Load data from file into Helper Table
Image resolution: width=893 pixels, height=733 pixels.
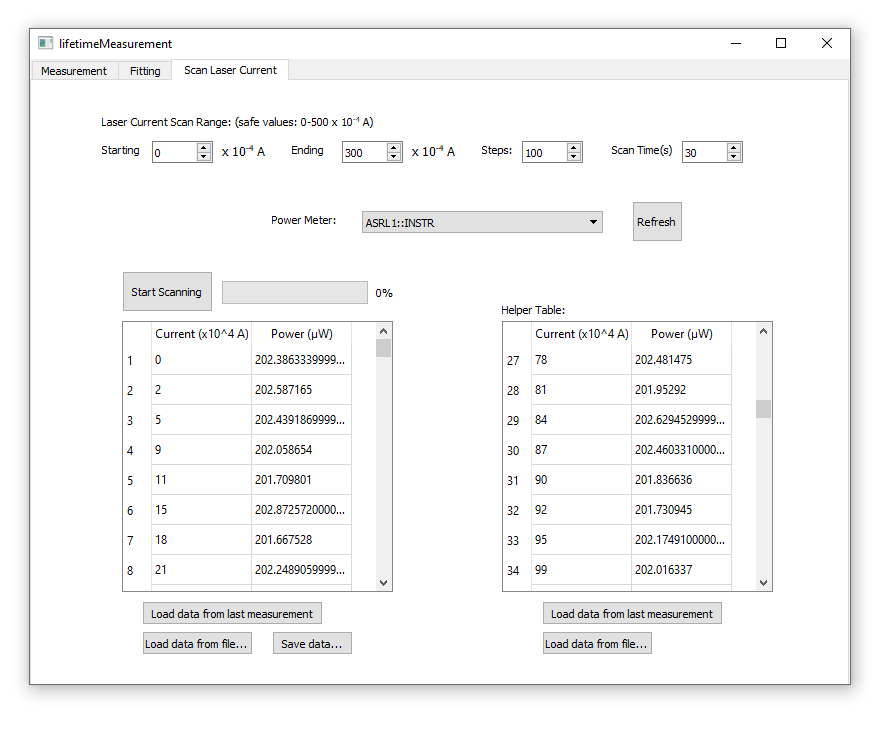pos(597,644)
